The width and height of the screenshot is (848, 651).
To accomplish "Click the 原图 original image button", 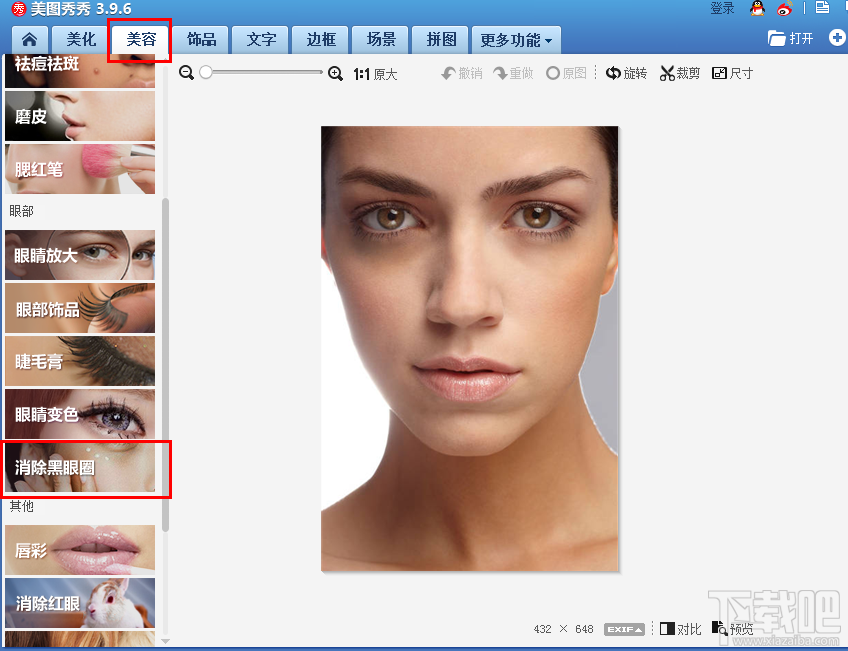I will coord(566,73).
